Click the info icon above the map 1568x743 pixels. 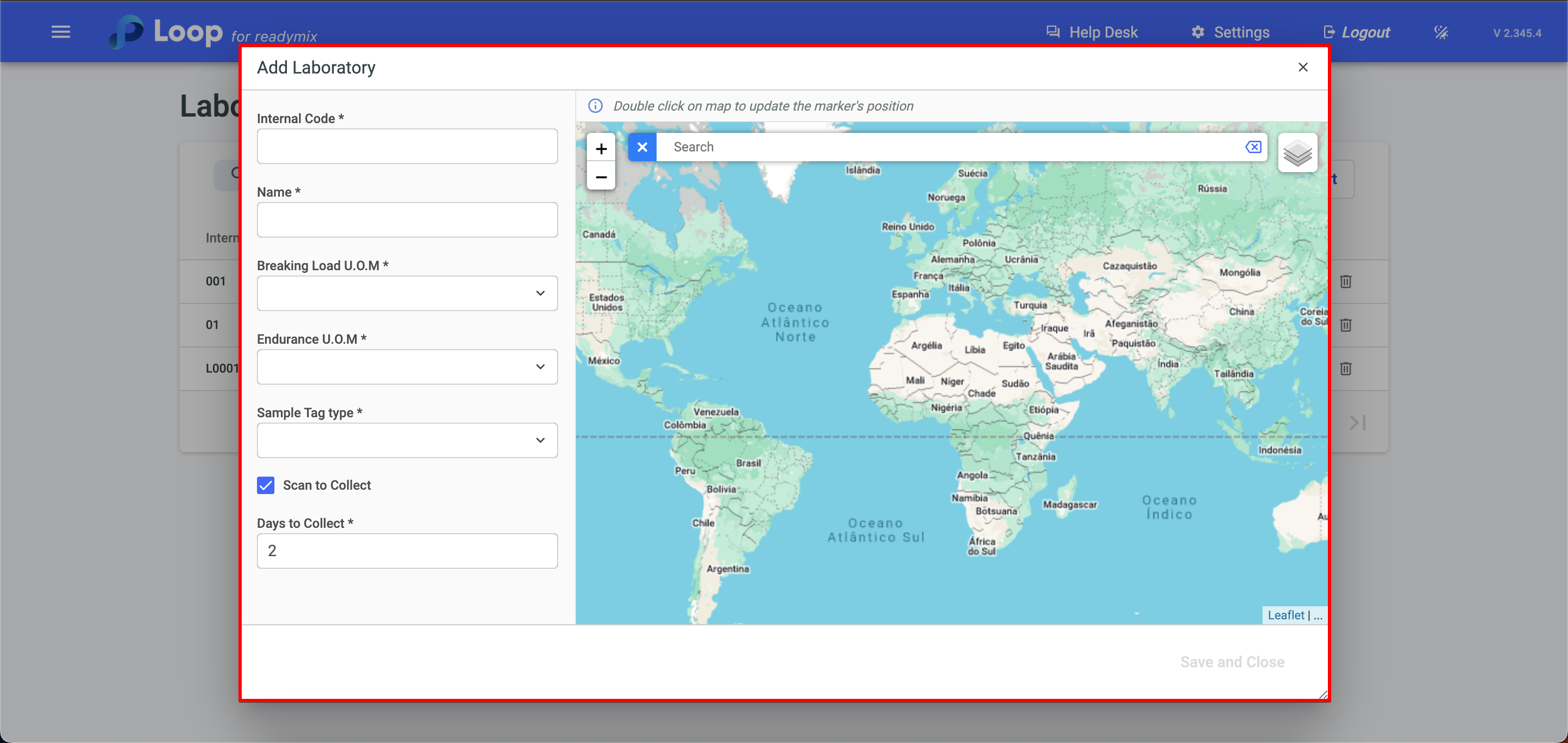click(x=595, y=106)
